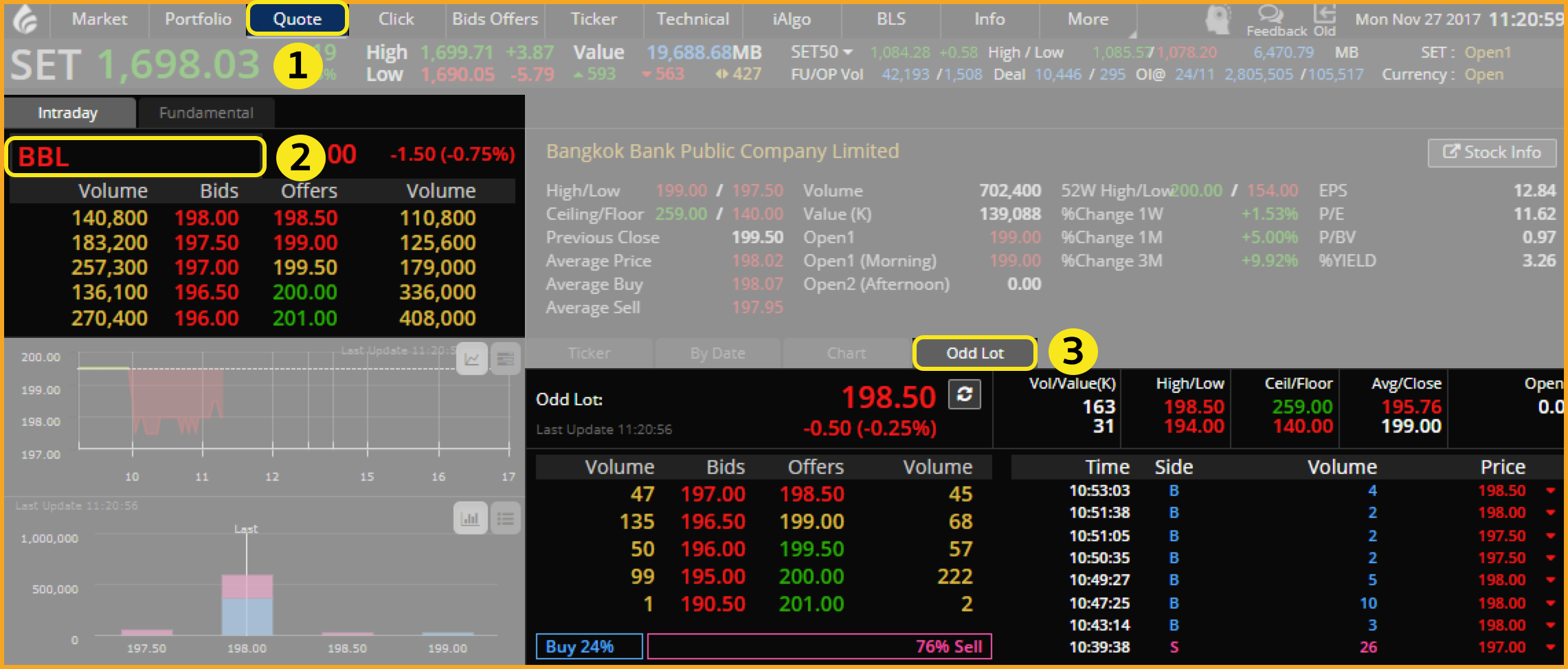
Task: Click the Previous Close value 199.50
Action: click(x=757, y=237)
